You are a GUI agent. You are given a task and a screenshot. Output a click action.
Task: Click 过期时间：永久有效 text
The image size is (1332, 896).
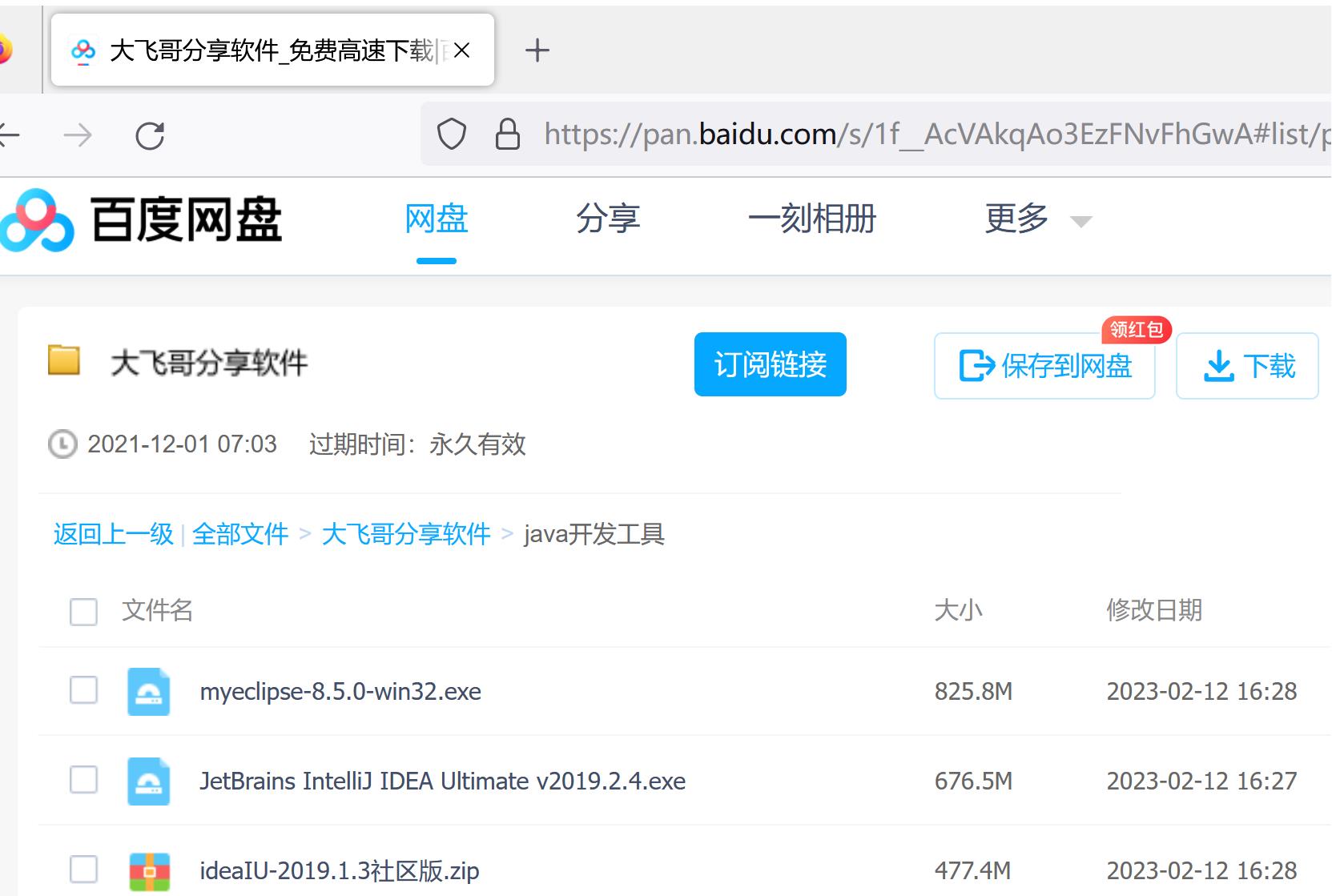(x=417, y=444)
